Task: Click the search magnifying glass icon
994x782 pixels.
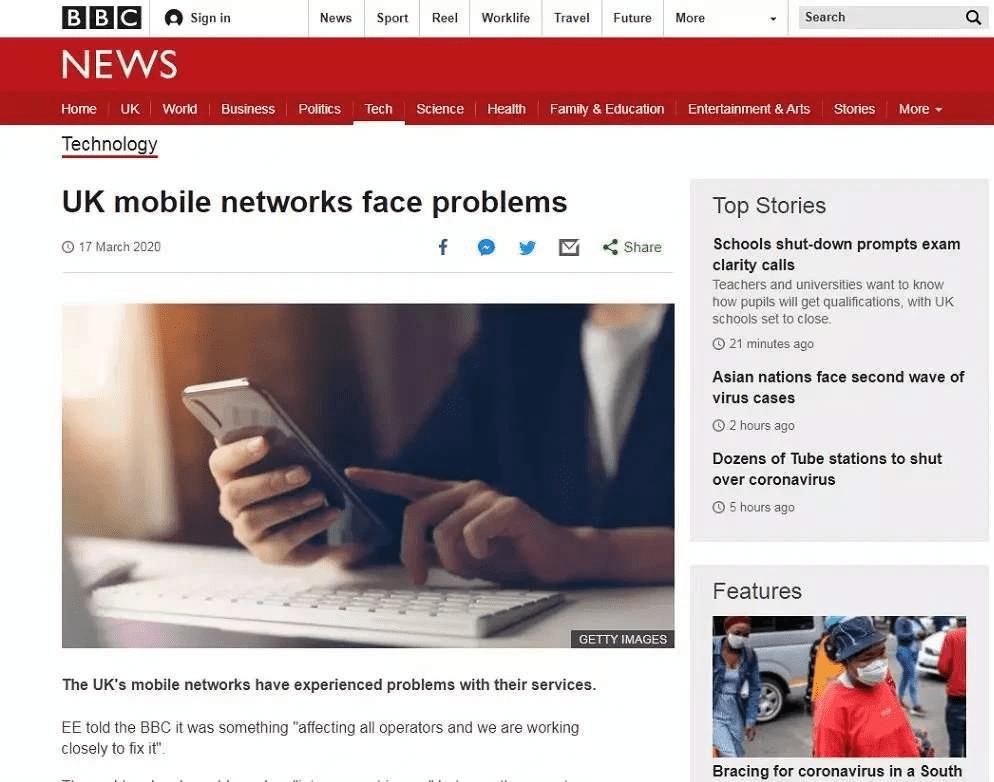Action: (973, 18)
